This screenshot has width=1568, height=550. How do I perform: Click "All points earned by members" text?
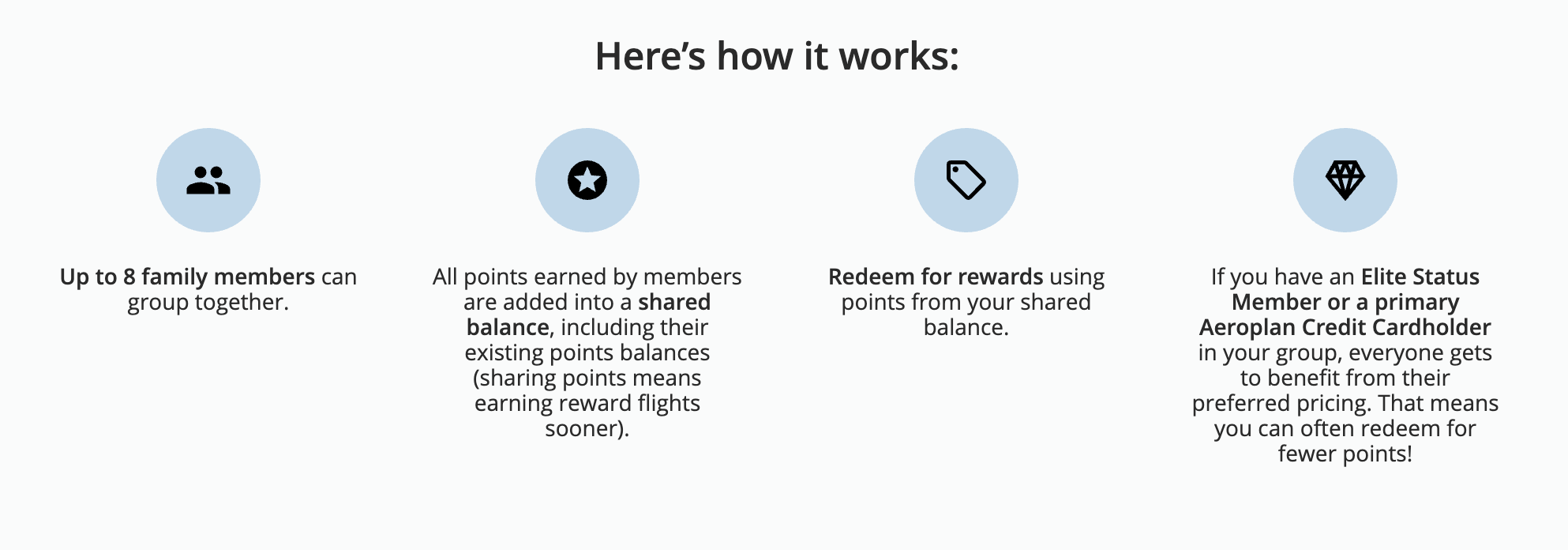587,277
